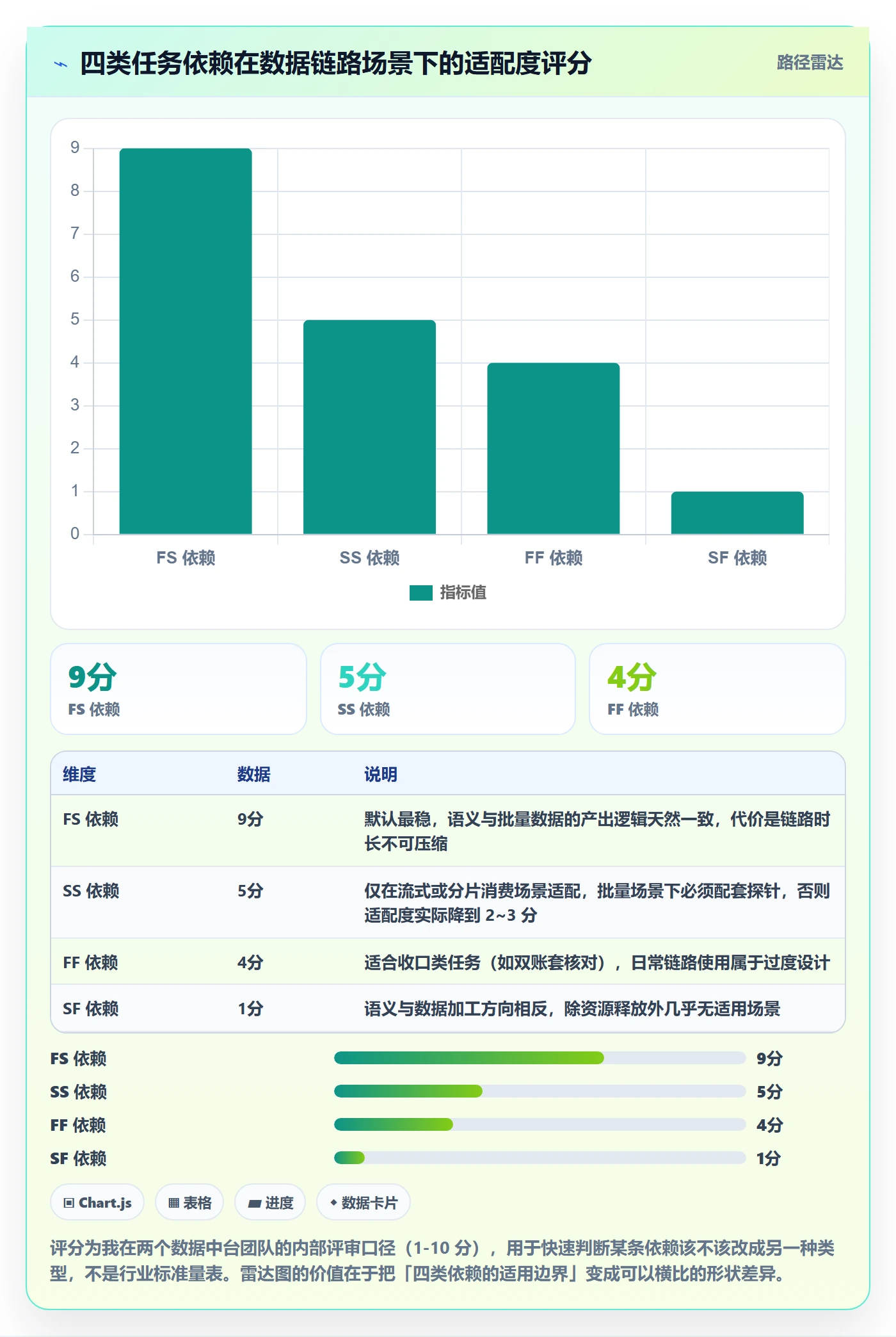This screenshot has width=896, height=1337.
Task: Click the FS 依赖 bar in chart
Action: click(x=186, y=341)
